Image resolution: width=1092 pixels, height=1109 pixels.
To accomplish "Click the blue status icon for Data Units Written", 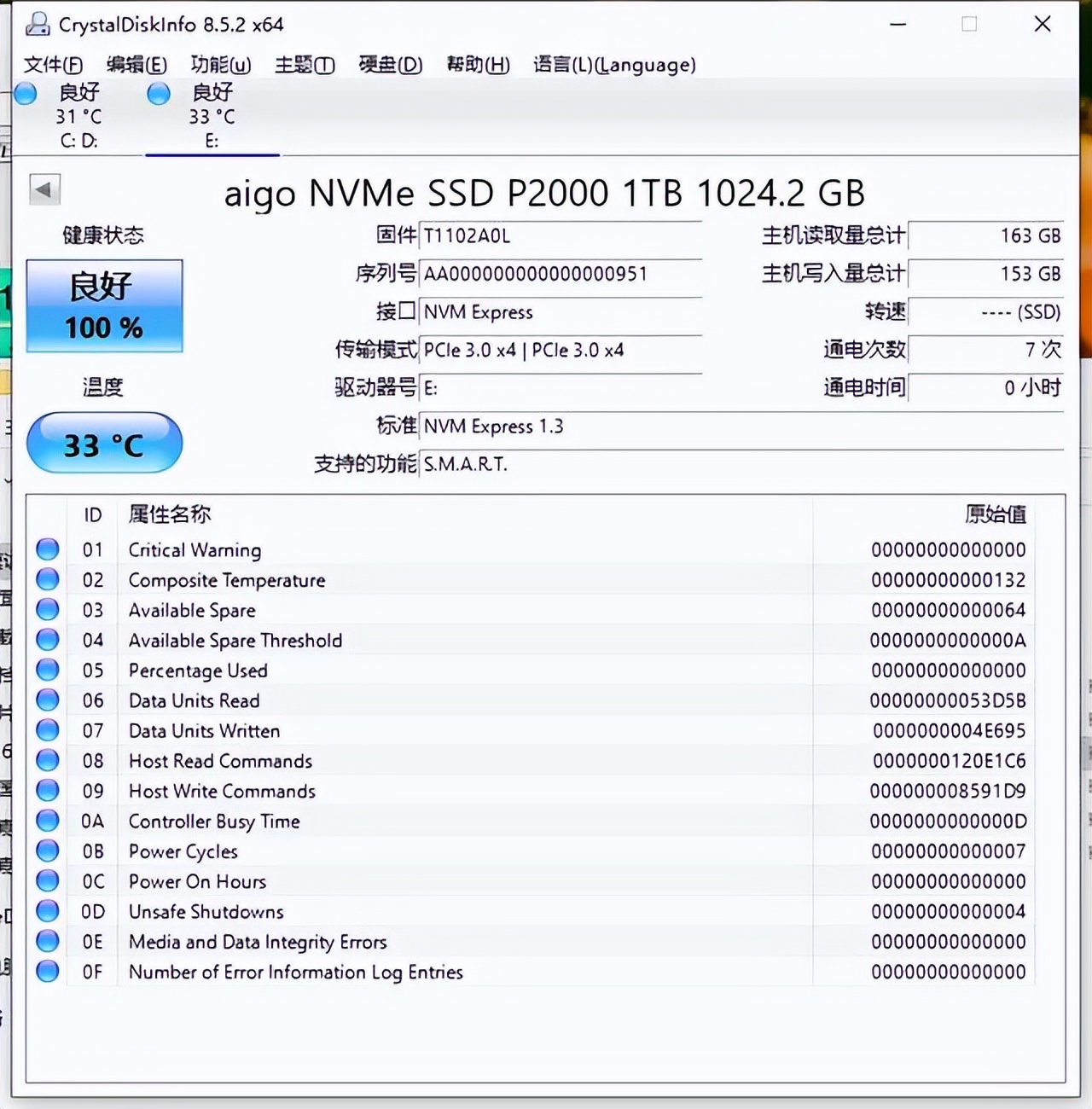I will pyautogui.click(x=48, y=730).
